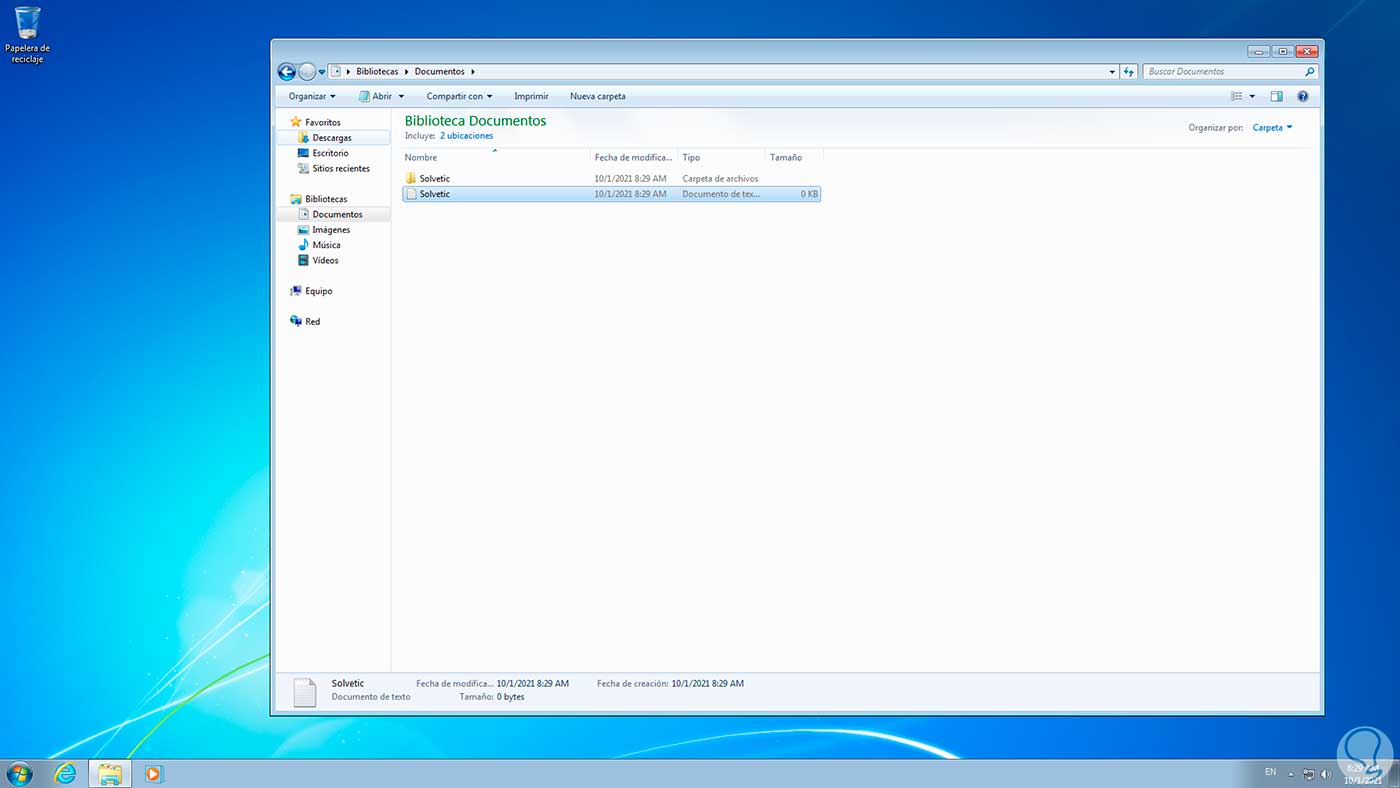Sort by the Tamaño column header
The height and width of the screenshot is (788, 1400).
(x=794, y=158)
